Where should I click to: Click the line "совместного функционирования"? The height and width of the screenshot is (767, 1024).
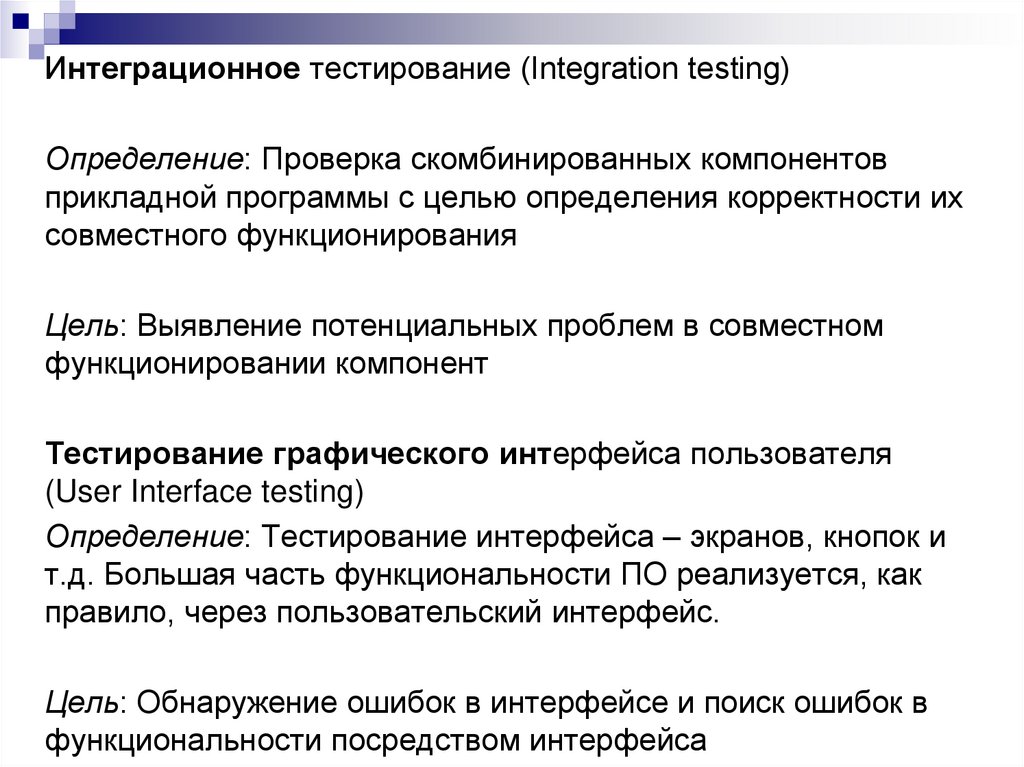pyautogui.click(x=281, y=235)
